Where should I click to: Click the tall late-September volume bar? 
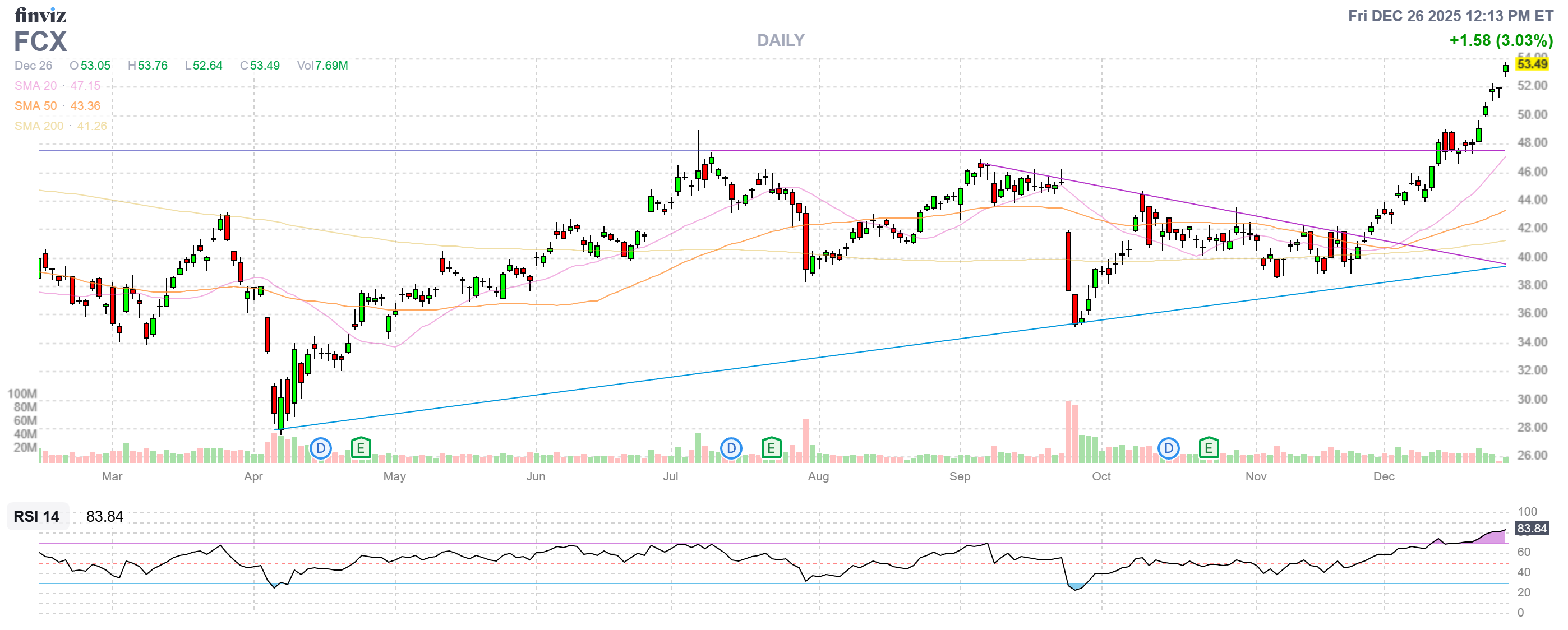pos(1068,432)
